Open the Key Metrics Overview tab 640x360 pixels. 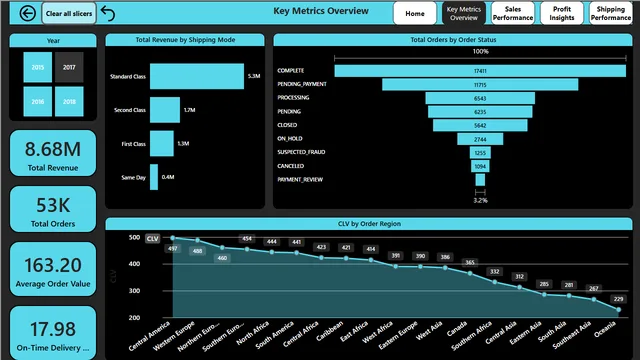(x=464, y=13)
